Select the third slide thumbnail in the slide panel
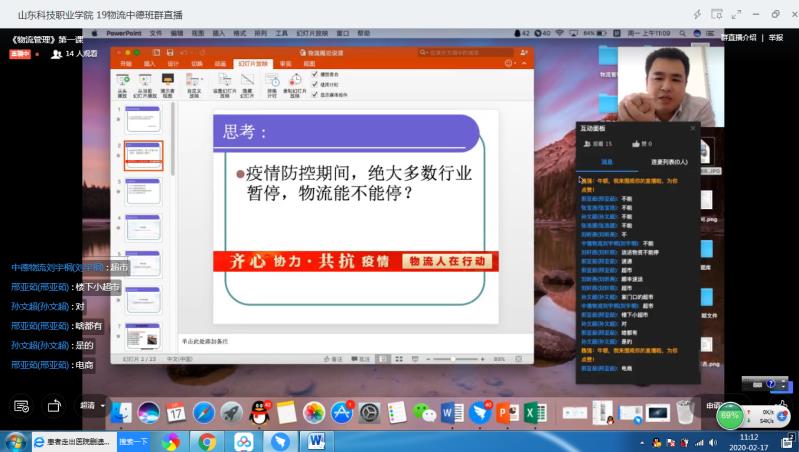Image resolution: width=799 pixels, height=452 pixels. tap(143, 190)
